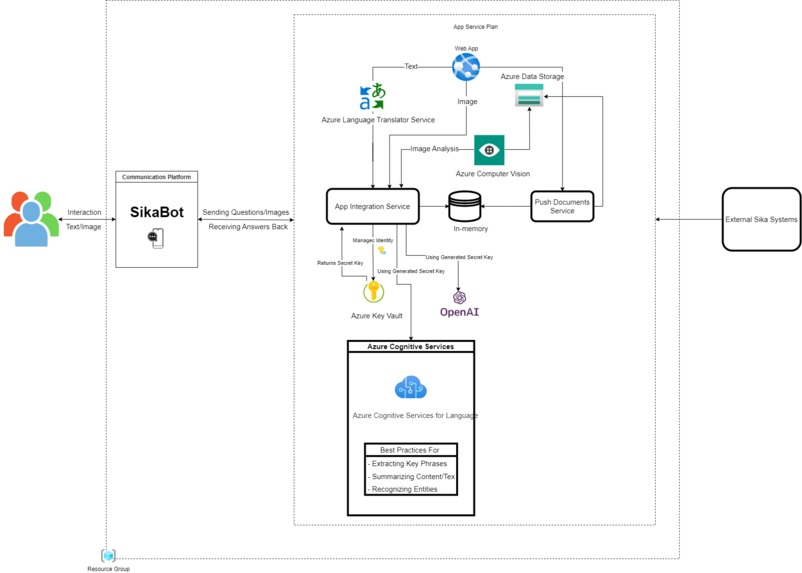Select the Interaction label
The width and height of the screenshot is (802, 573).
tap(84, 212)
